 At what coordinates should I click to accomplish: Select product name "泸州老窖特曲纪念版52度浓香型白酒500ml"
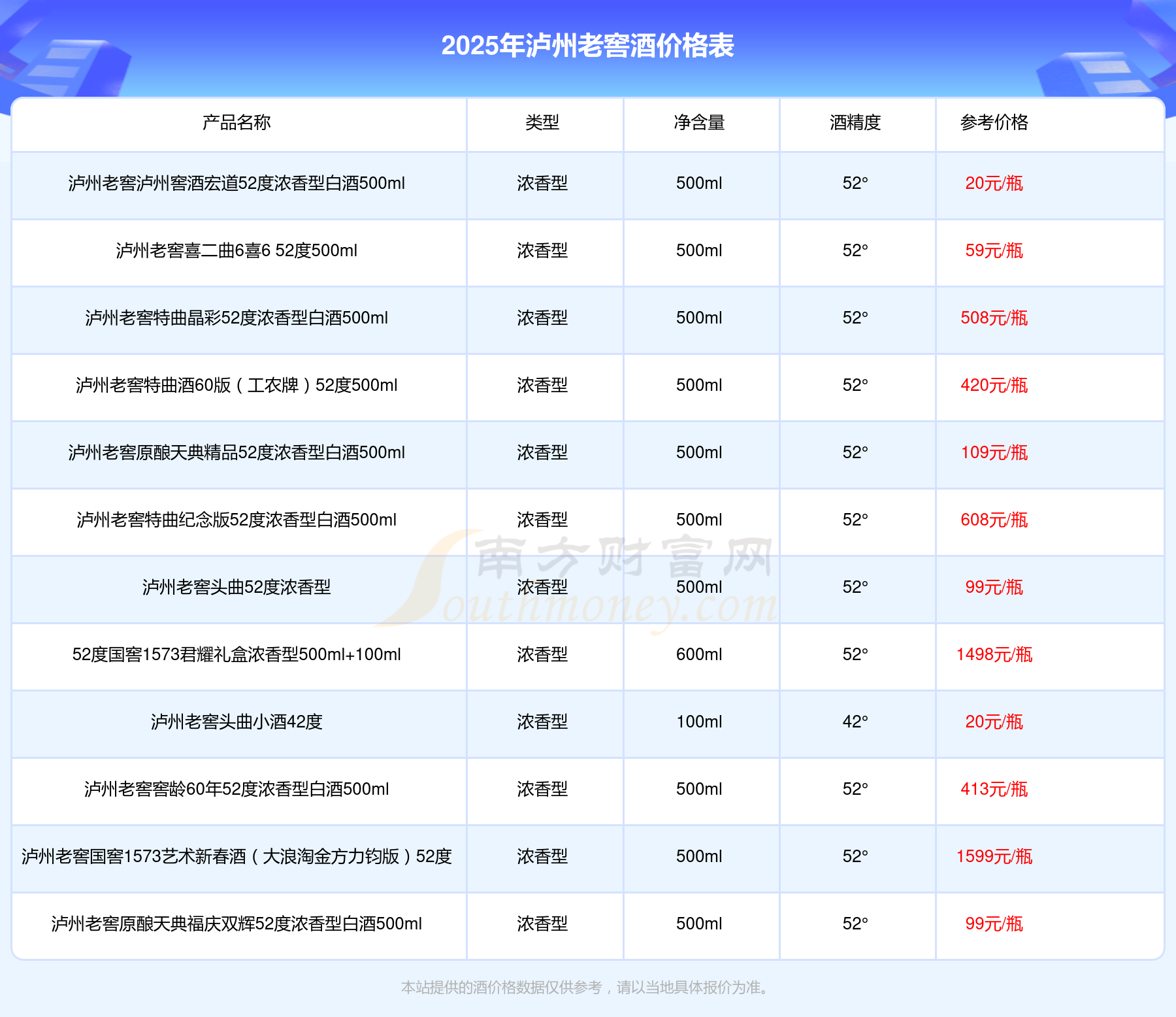pyautogui.click(x=237, y=520)
